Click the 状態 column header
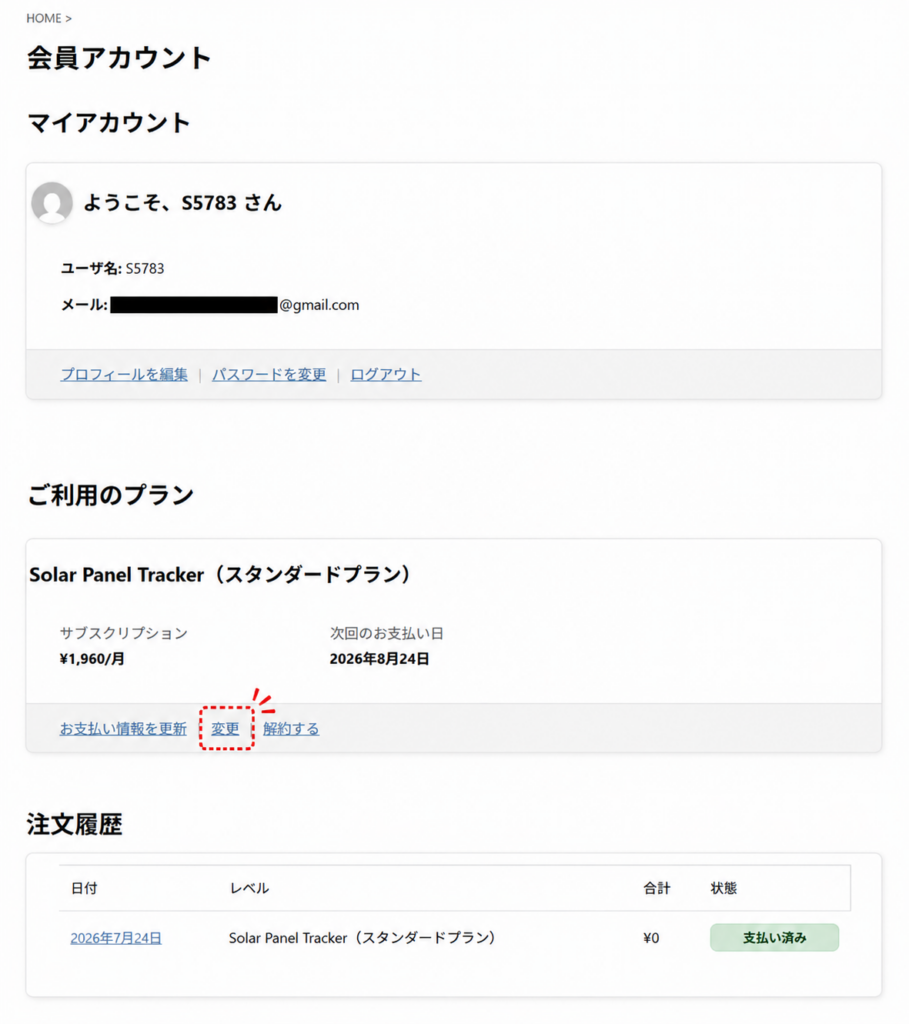 pos(724,888)
